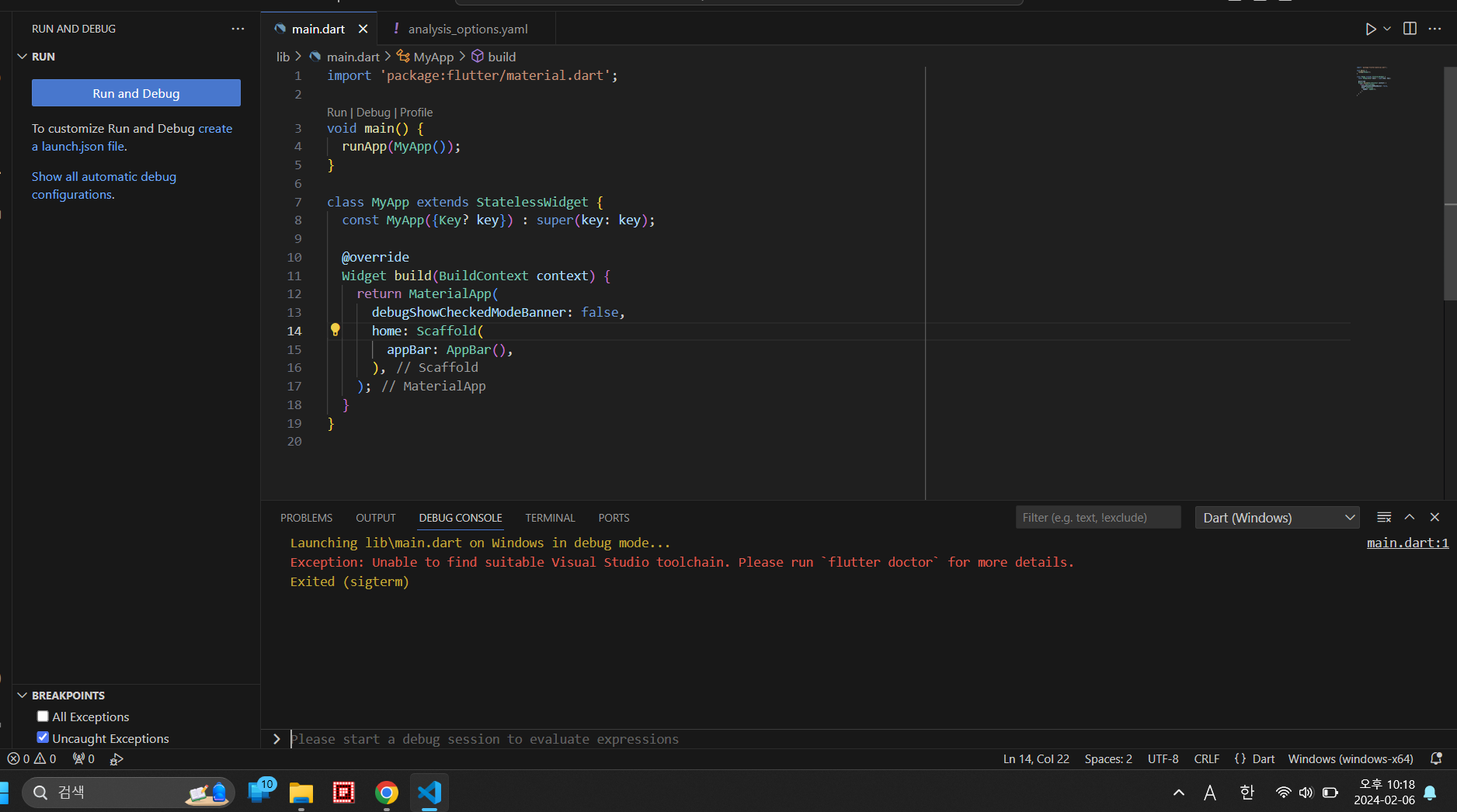Open File Explorer from the taskbar
The image size is (1457, 812).
[301, 793]
